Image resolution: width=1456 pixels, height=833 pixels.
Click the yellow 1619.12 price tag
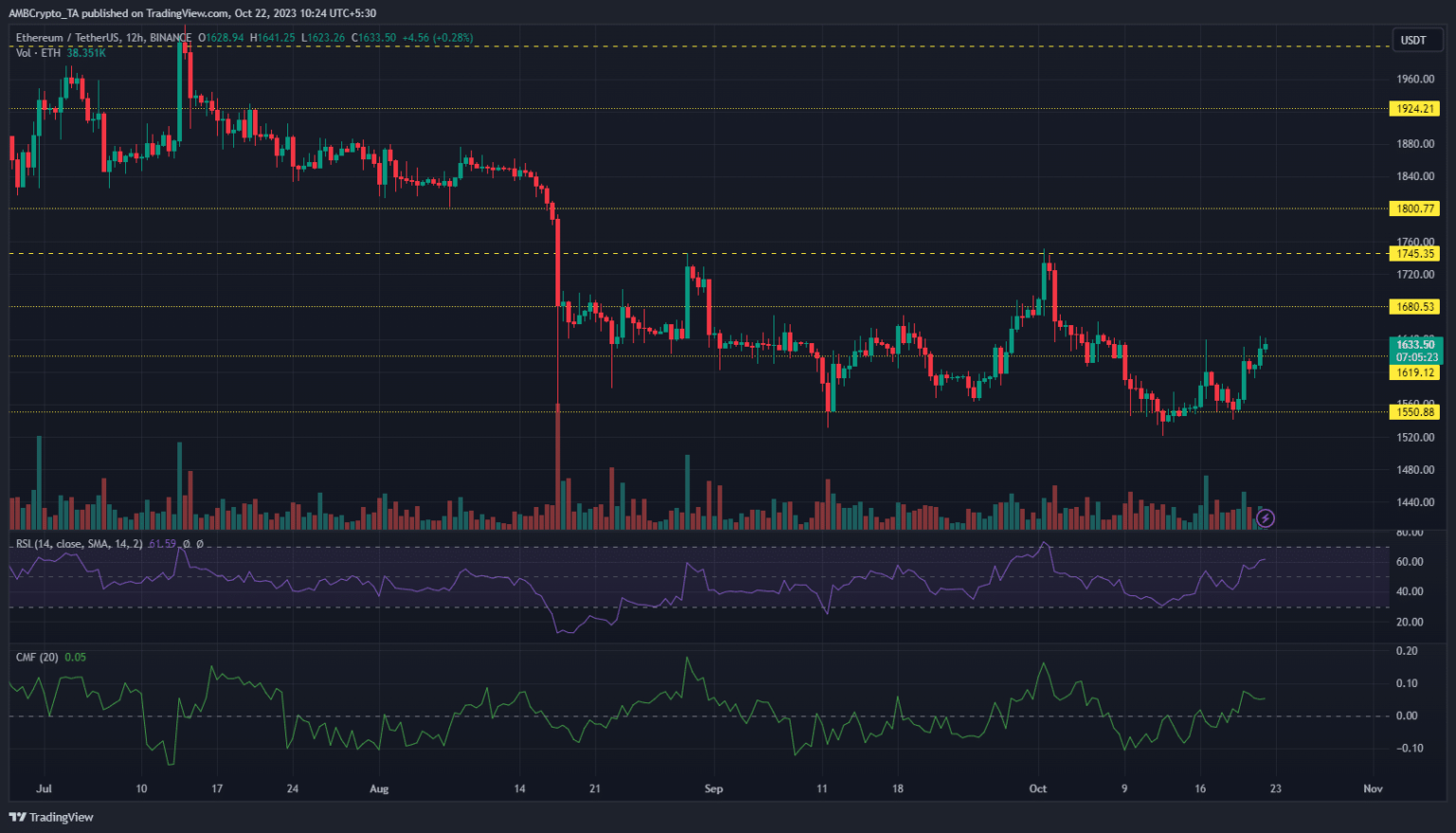coord(1415,372)
